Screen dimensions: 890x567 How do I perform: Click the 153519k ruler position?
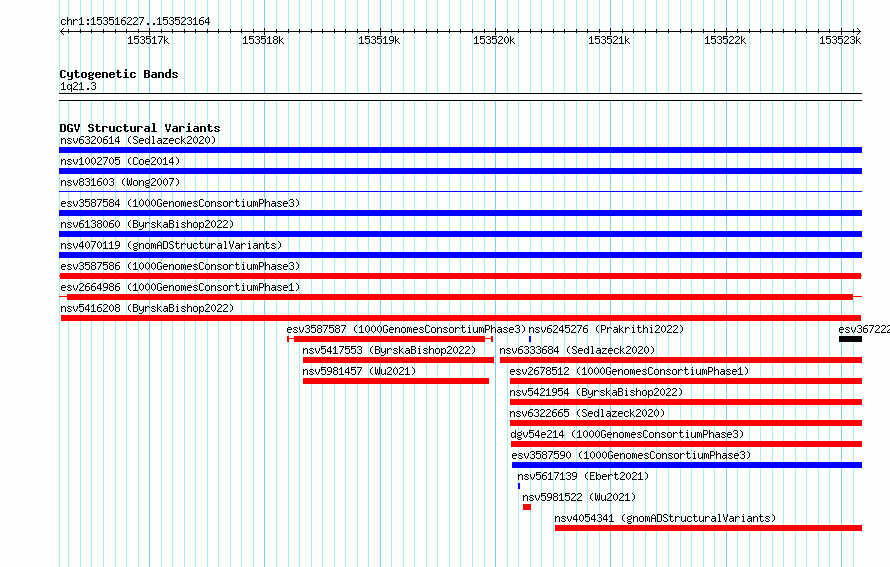(x=379, y=40)
